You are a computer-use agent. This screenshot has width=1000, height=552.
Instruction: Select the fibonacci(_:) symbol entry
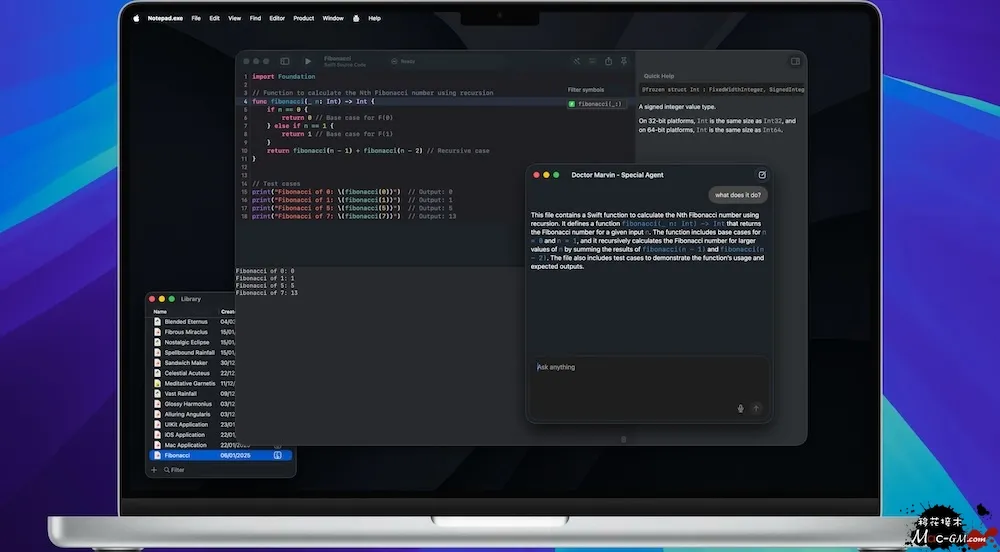point(596,104)
